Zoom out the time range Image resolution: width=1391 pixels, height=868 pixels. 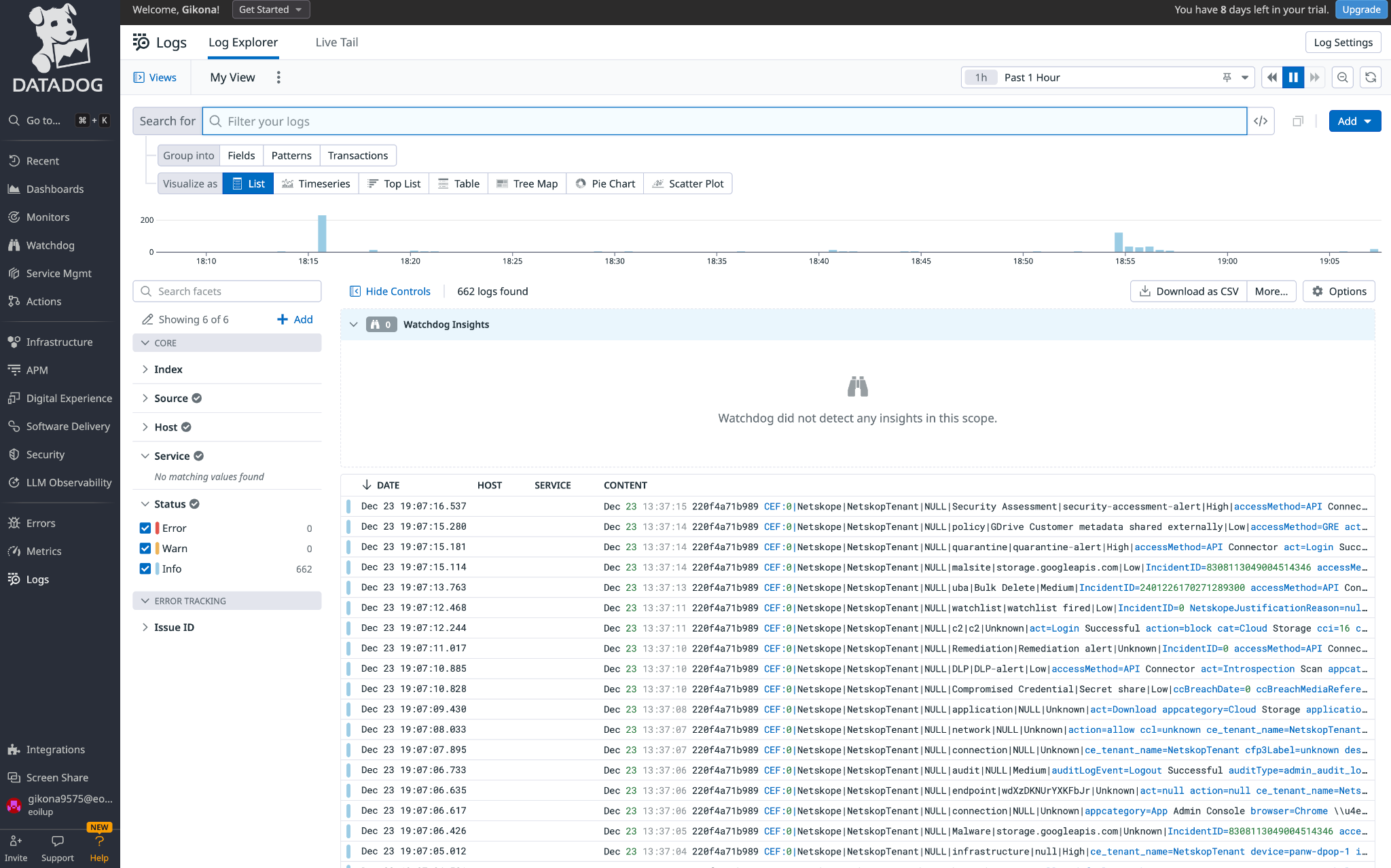[x=1342, y=77]
